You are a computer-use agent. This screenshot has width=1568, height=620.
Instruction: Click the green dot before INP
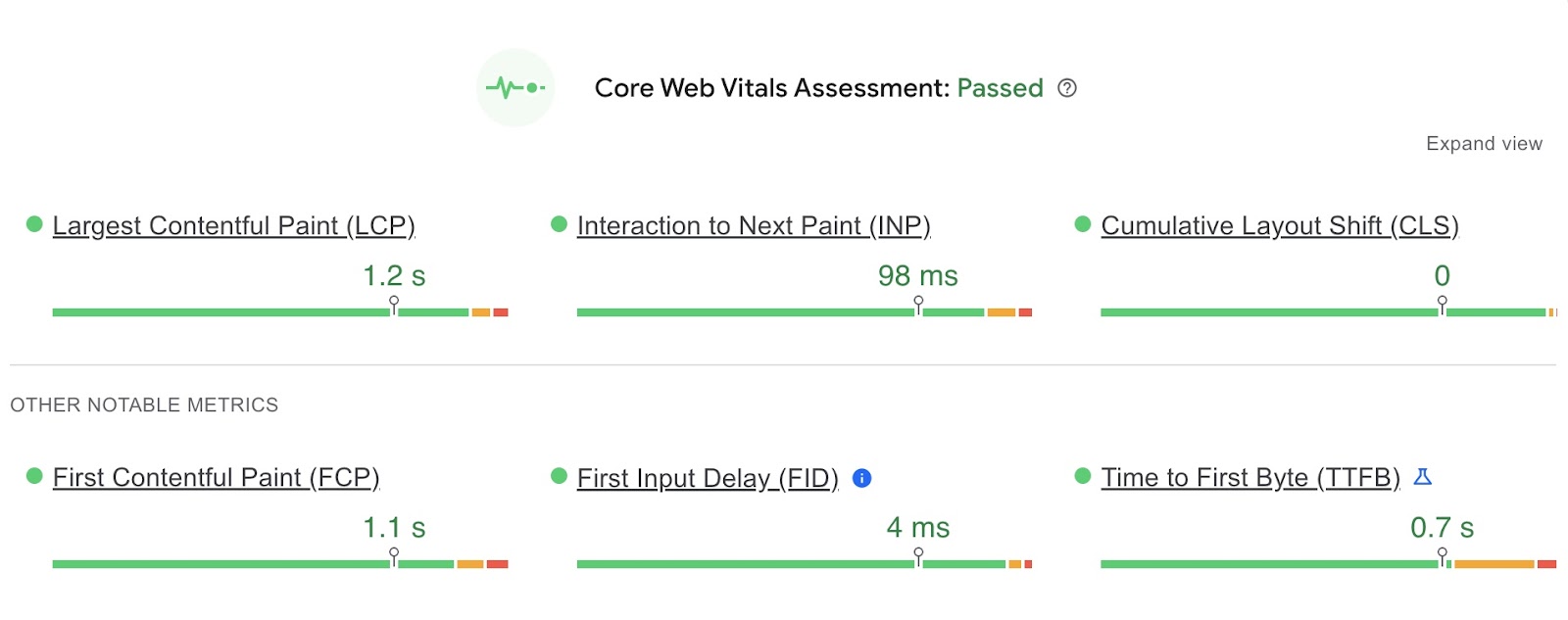click(x=559, y=224)
